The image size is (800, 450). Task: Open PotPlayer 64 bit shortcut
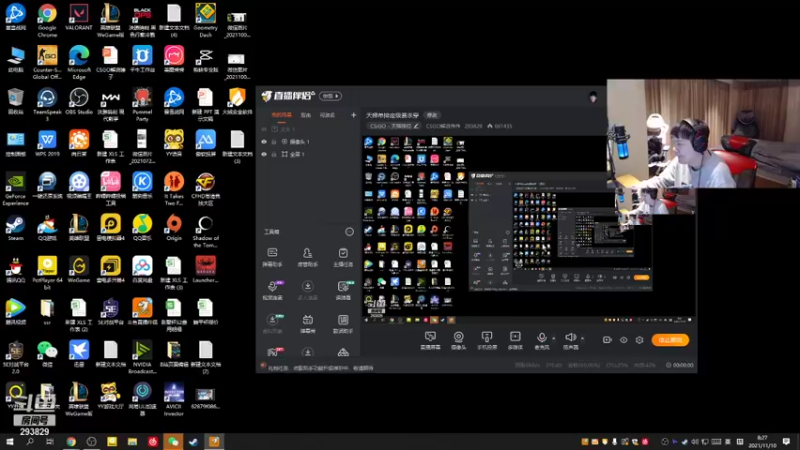(47, 273)
